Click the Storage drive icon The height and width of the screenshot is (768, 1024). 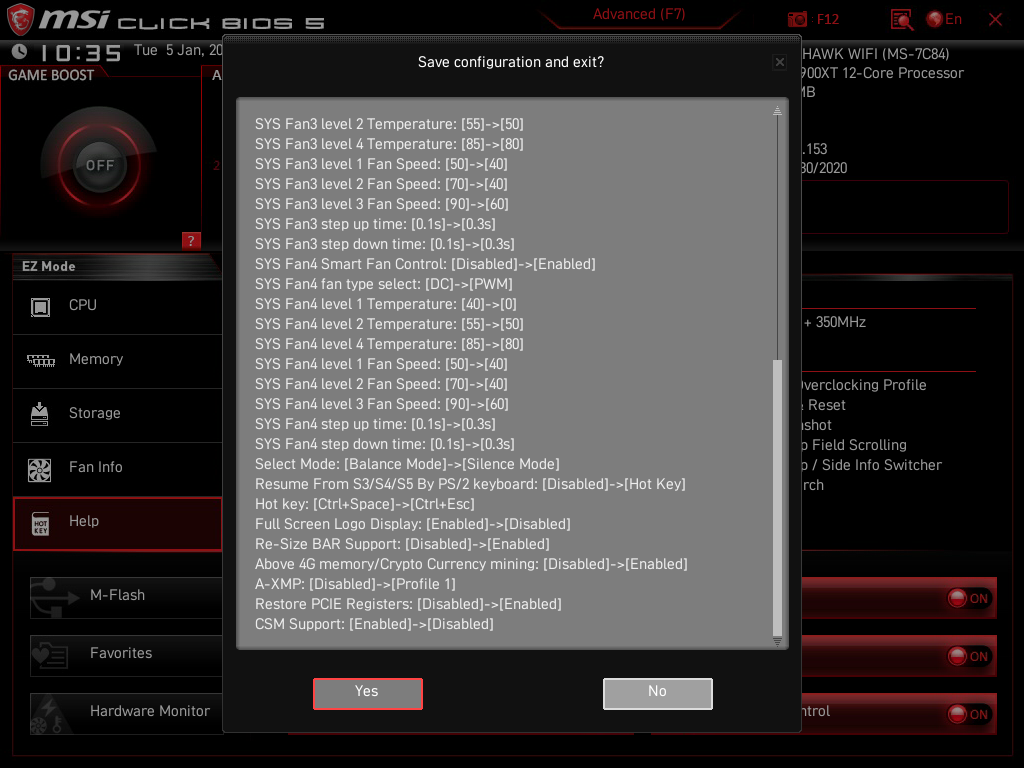pos(40,414)
